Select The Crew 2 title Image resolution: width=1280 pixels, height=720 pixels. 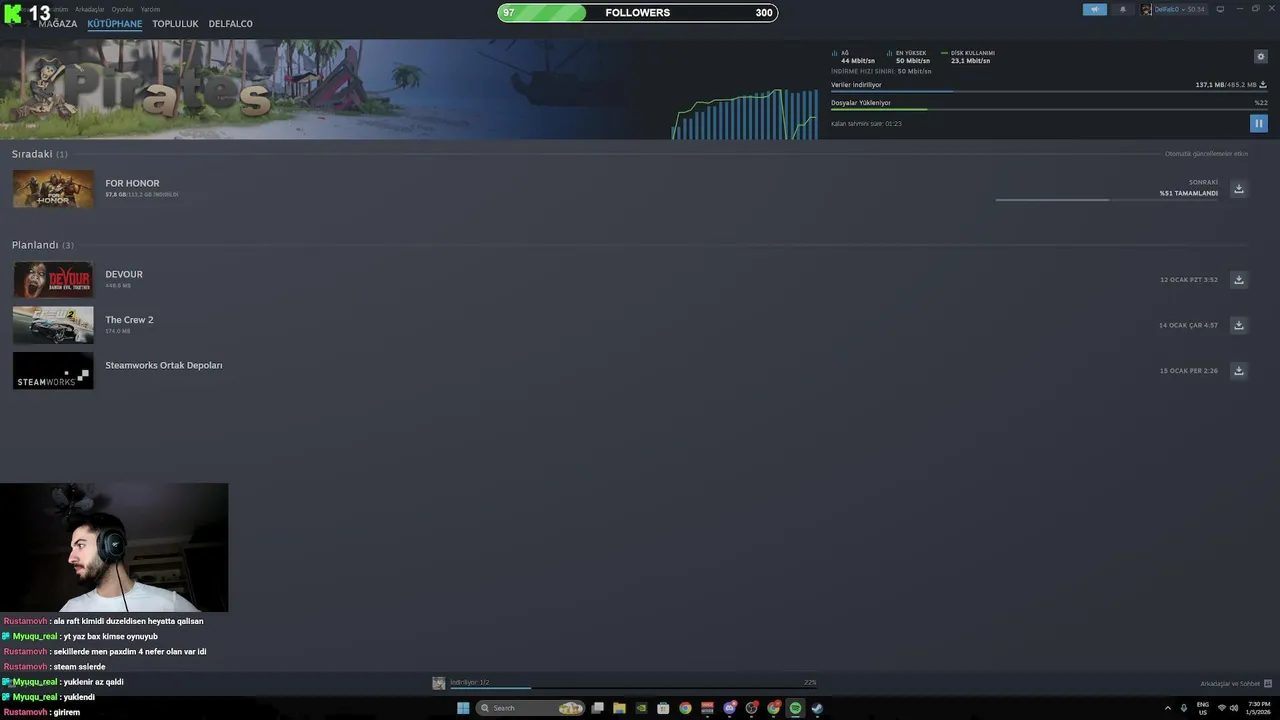[129, 320]
